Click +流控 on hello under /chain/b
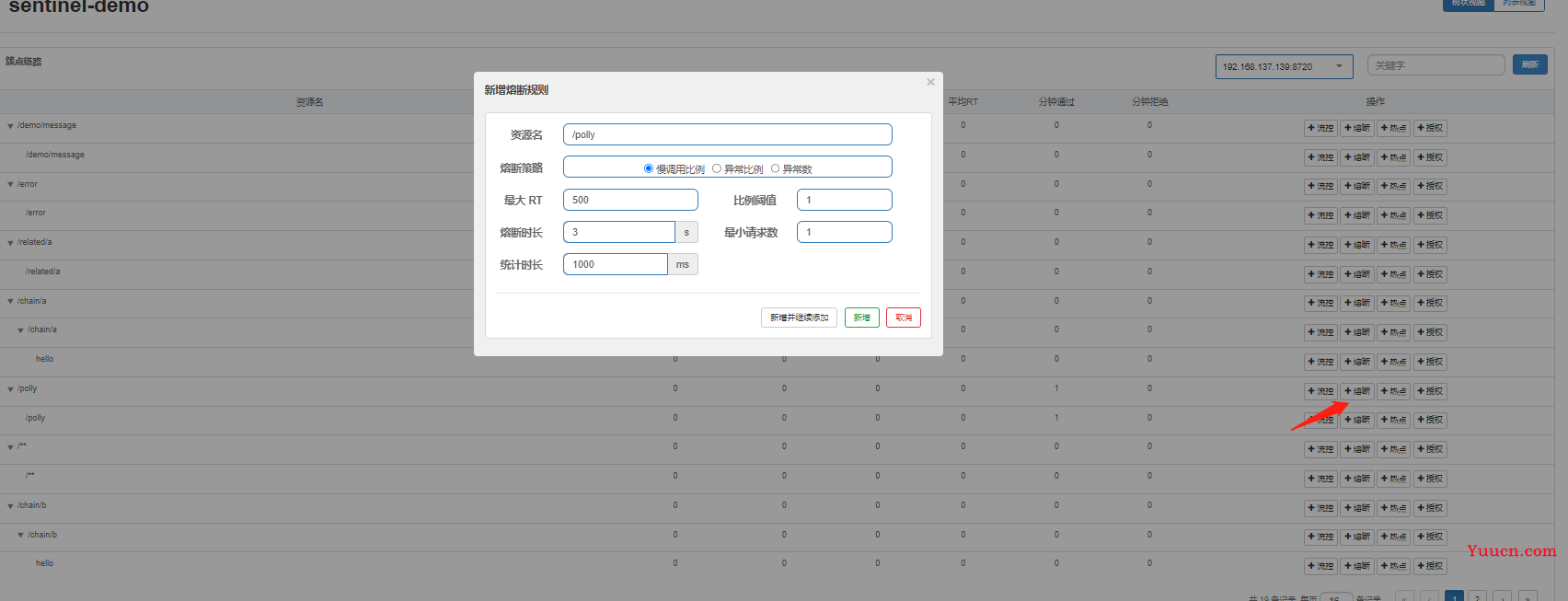1568x601 pixels. tap(1320, 566)
